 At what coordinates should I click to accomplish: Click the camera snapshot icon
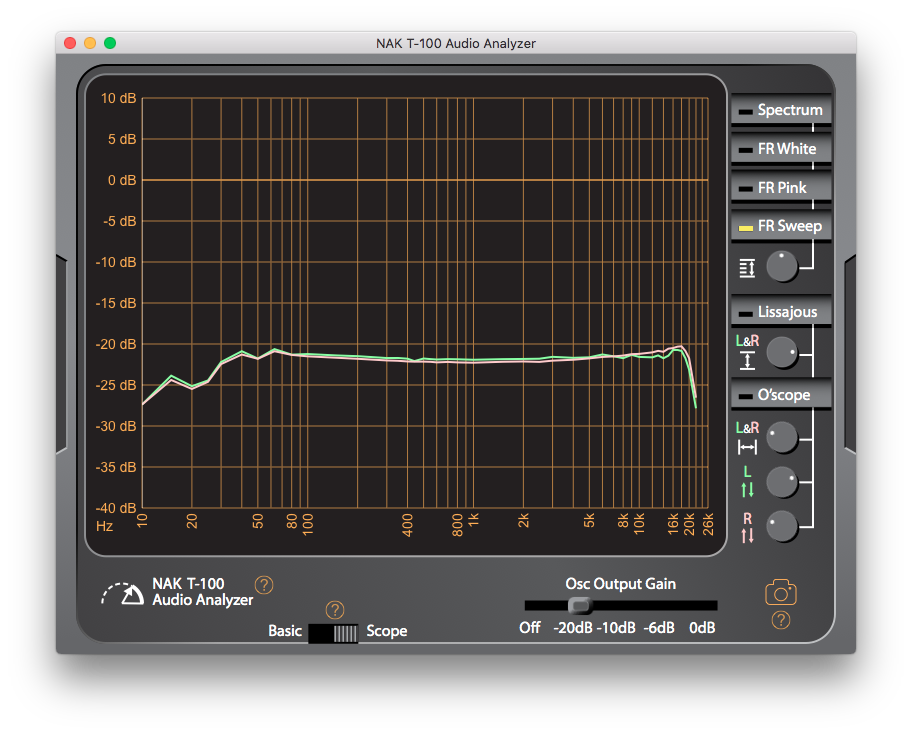[x=781, y=593]
